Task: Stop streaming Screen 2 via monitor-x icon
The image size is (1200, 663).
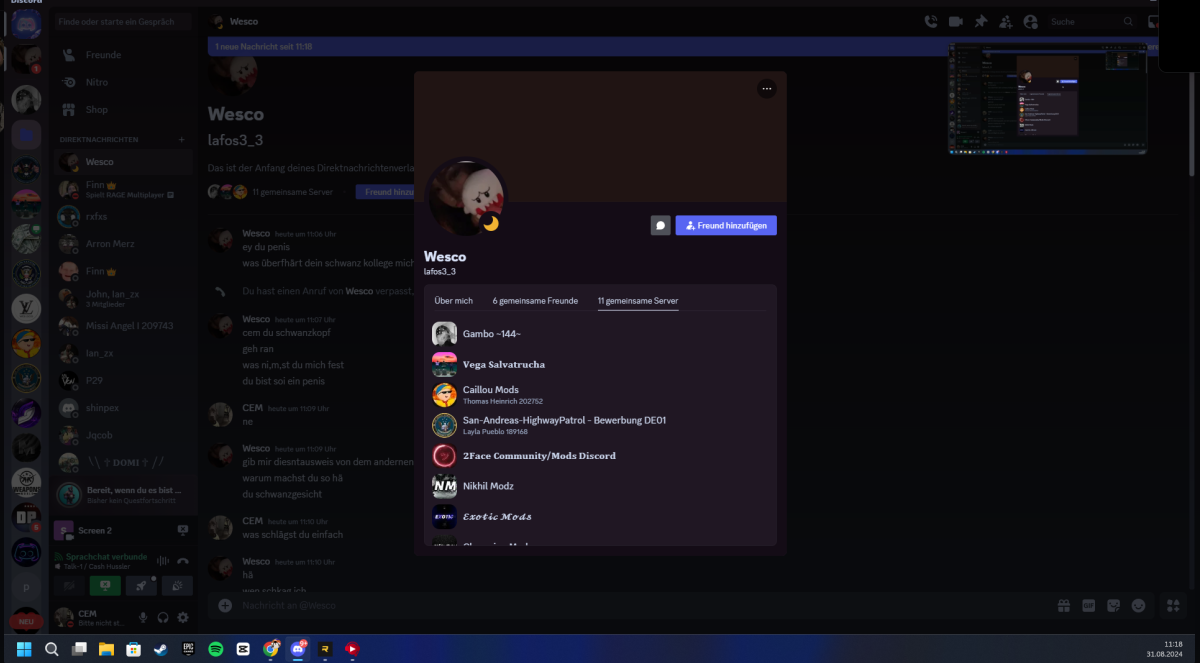Action: (x=182, y=530)
